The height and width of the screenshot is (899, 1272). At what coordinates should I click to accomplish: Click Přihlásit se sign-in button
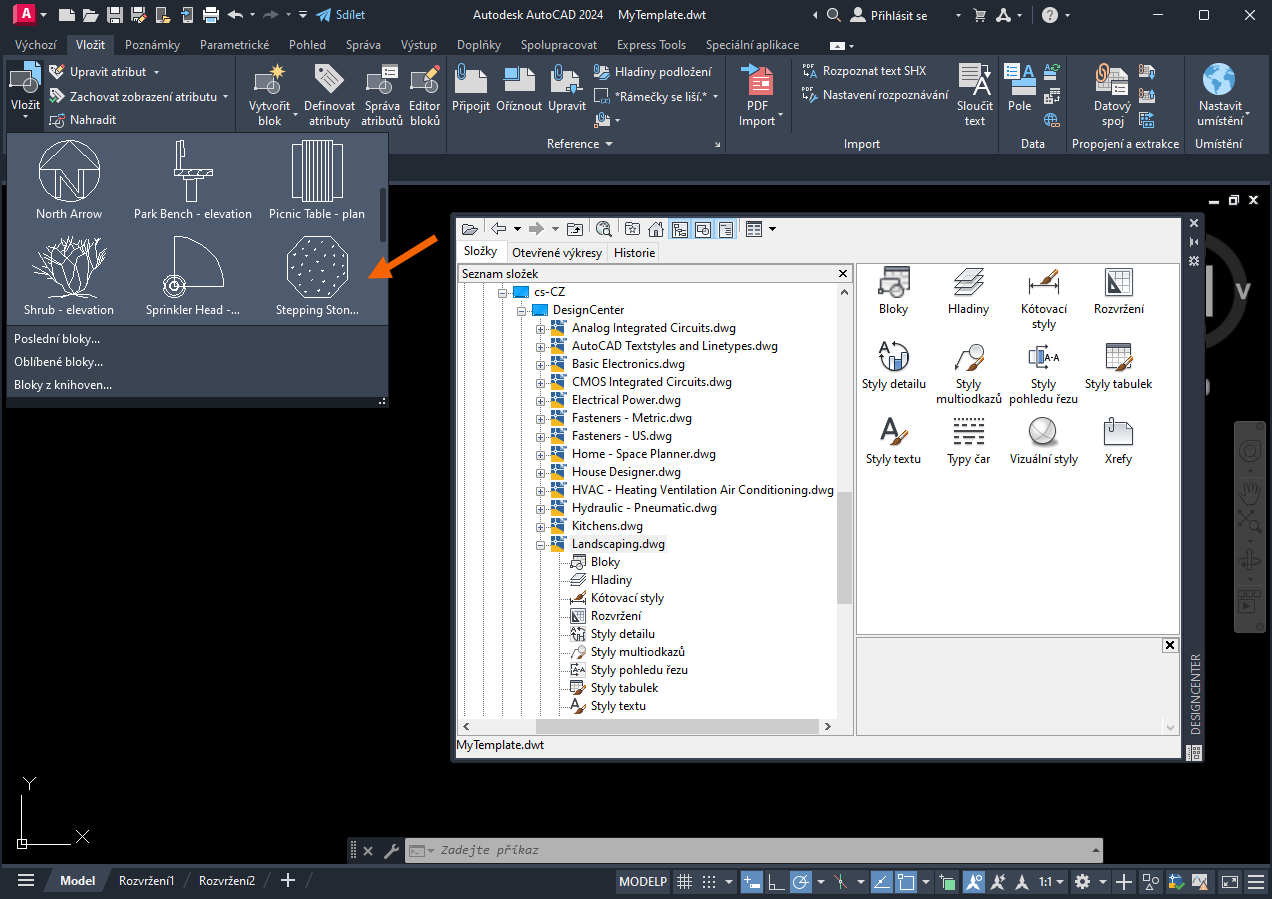[888, 15]
